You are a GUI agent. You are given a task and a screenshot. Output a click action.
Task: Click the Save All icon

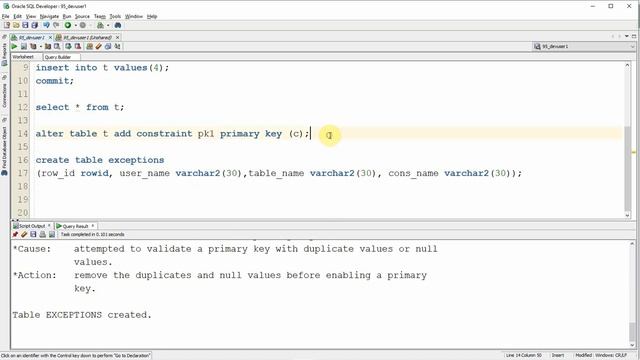[x=35, y=25]
